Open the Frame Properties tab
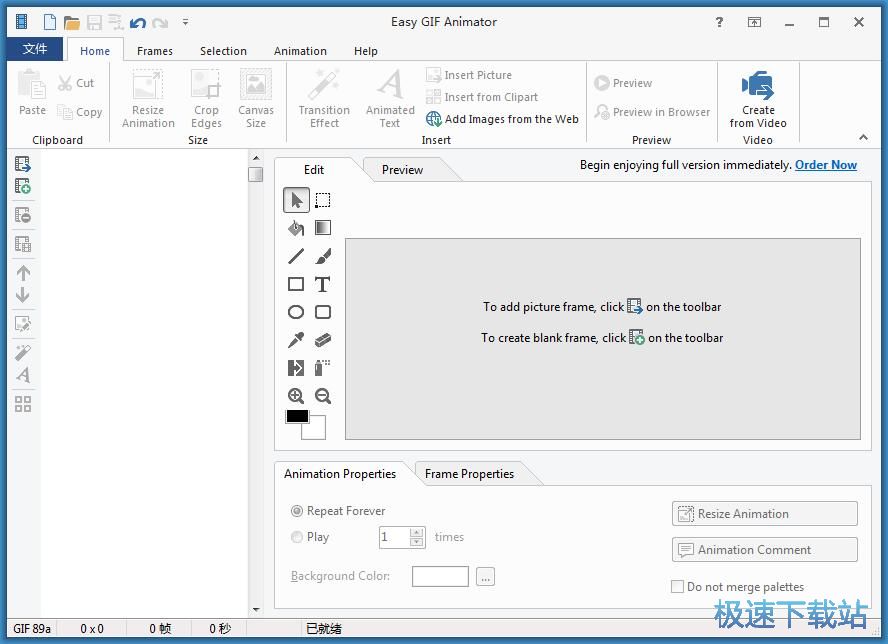The width and height of the screenshot is (888, 644). tap(469, 474)
